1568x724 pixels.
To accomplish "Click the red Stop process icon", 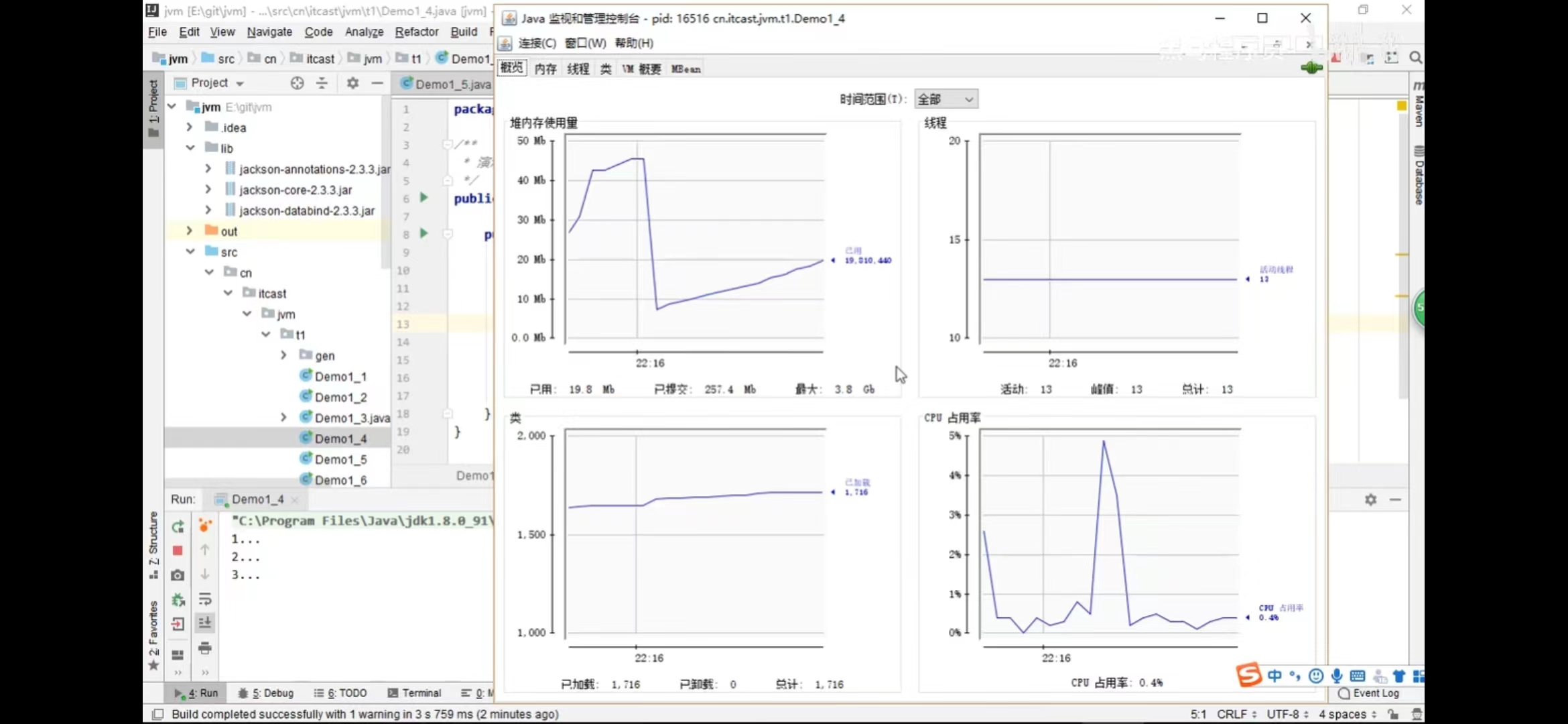I will (x=178, y=550).
